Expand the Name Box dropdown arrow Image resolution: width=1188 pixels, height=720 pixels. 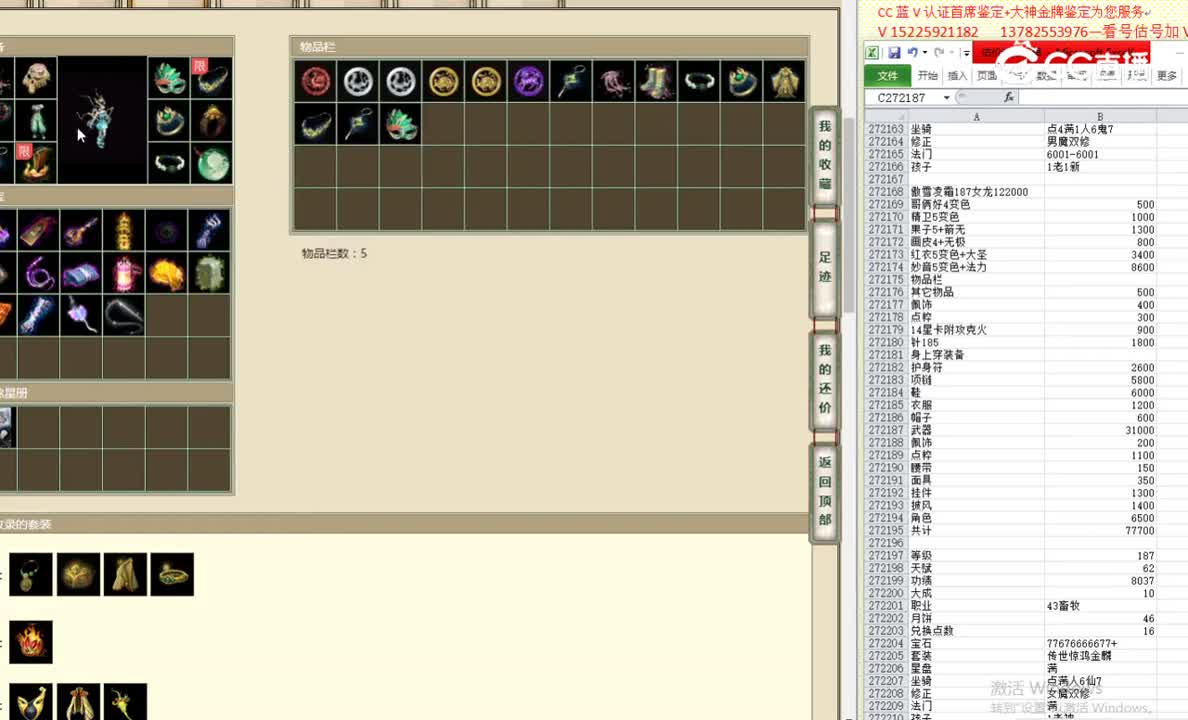point(946,98)
